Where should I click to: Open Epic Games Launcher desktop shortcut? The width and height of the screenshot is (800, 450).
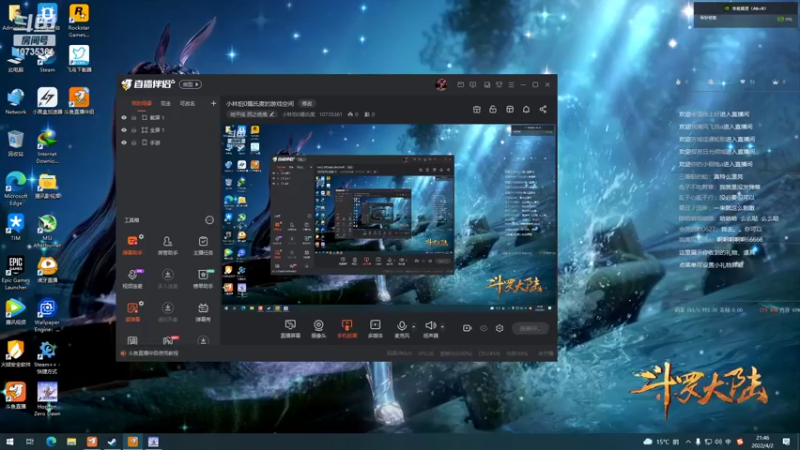tap(15, 273)
